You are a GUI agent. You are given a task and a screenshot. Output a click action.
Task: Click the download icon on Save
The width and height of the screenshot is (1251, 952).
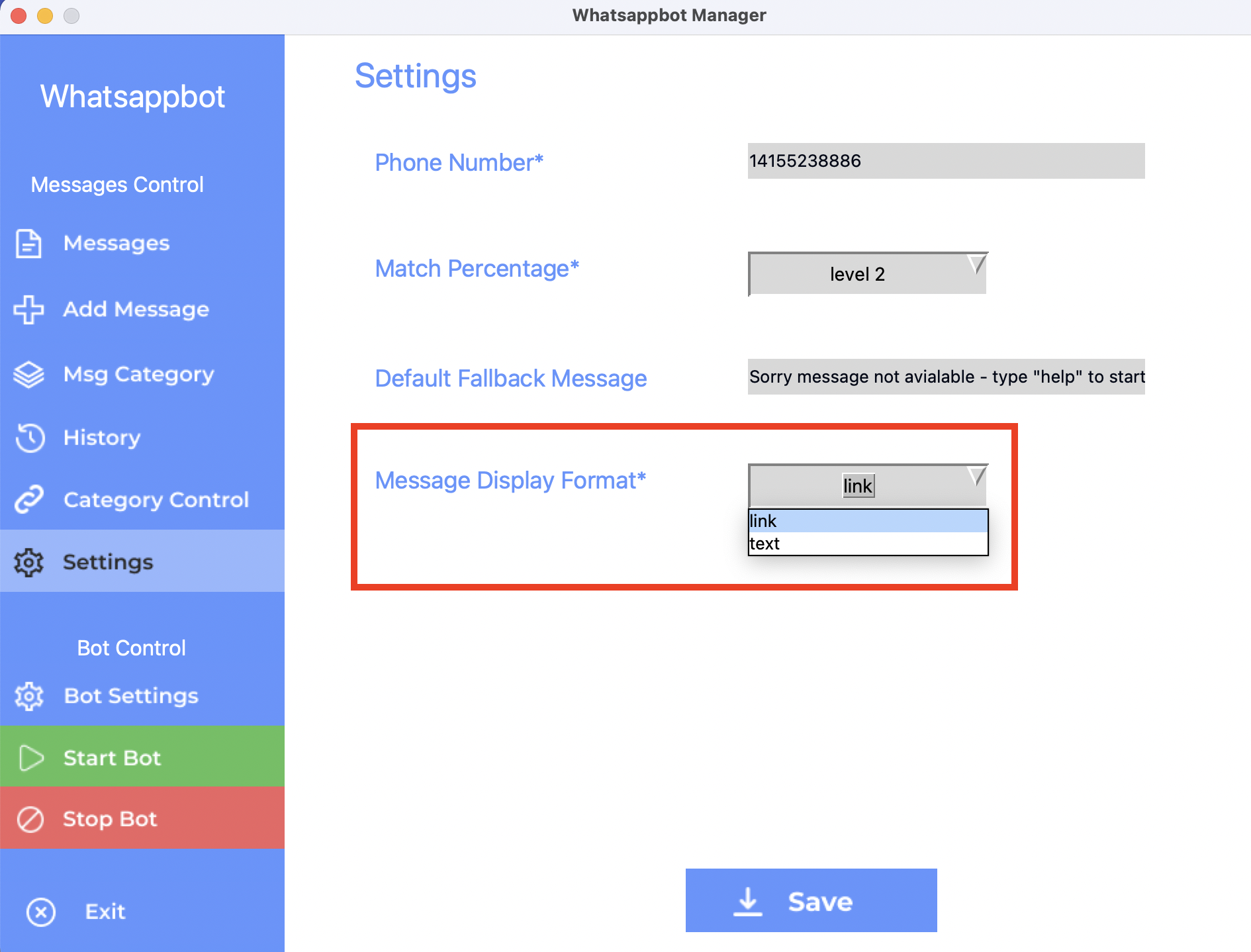748,902
